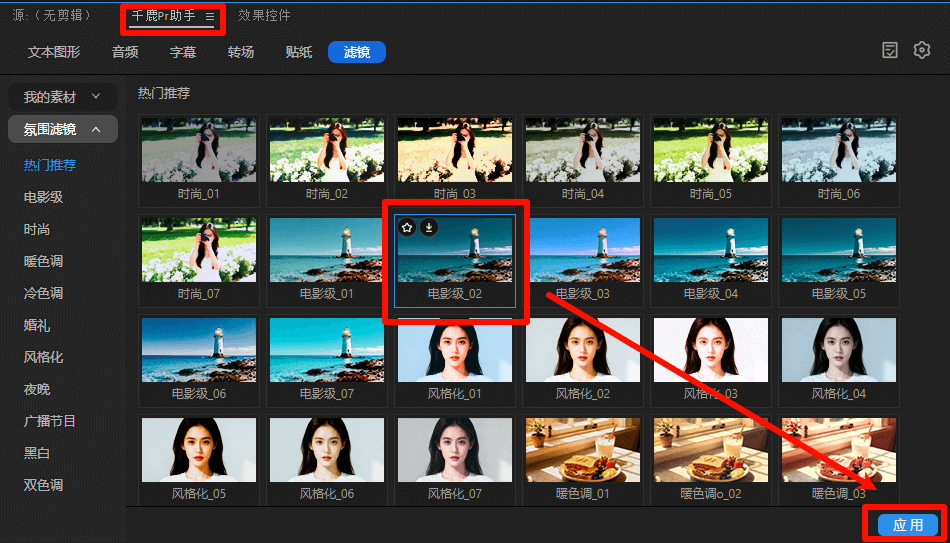Select the 时尚_01 filter thumbnail
Image resolution: width=950 pixels, height=543 pixels.
(199, 149)
